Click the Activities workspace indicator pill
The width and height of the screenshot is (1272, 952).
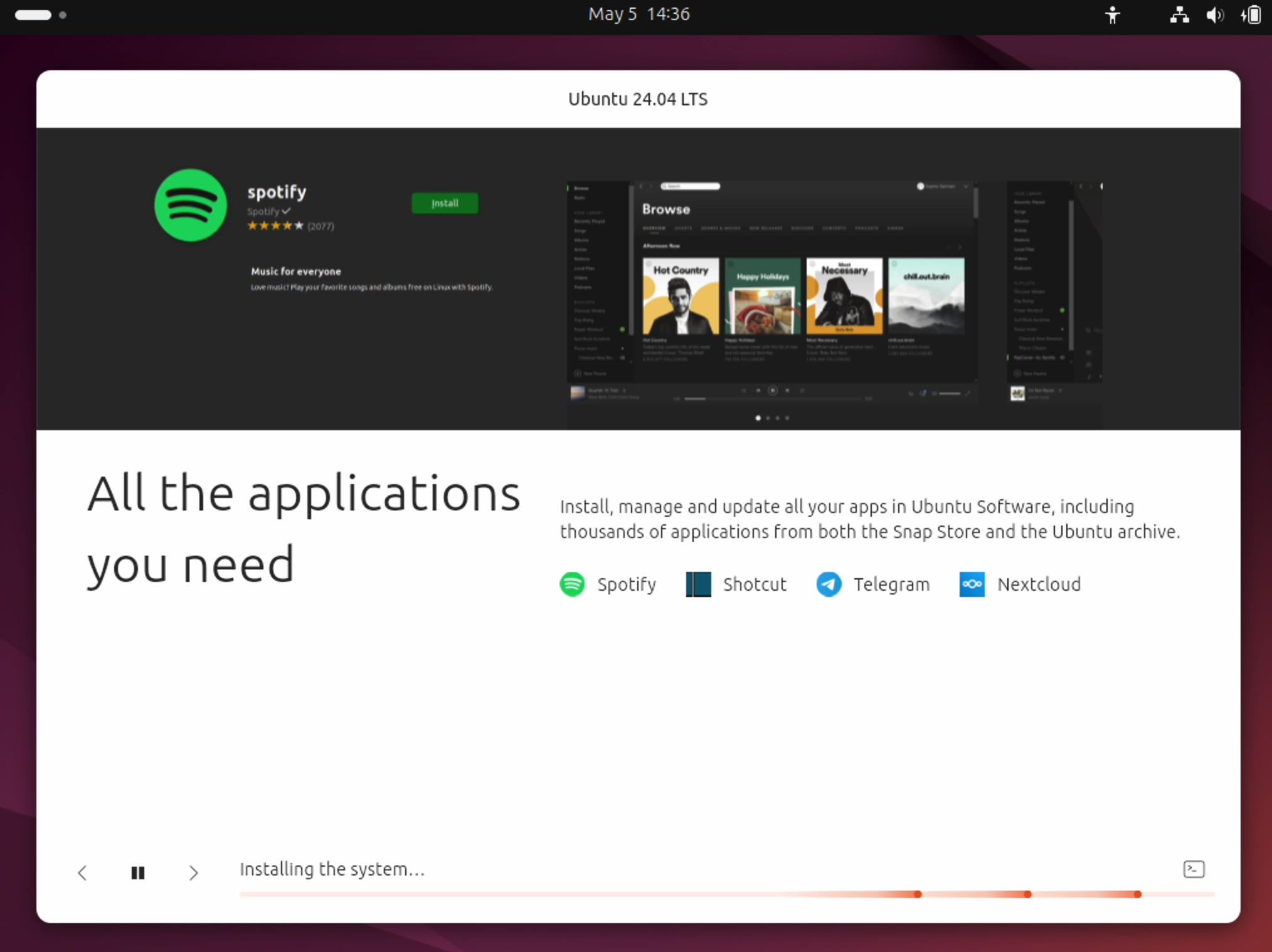point(33,15)
